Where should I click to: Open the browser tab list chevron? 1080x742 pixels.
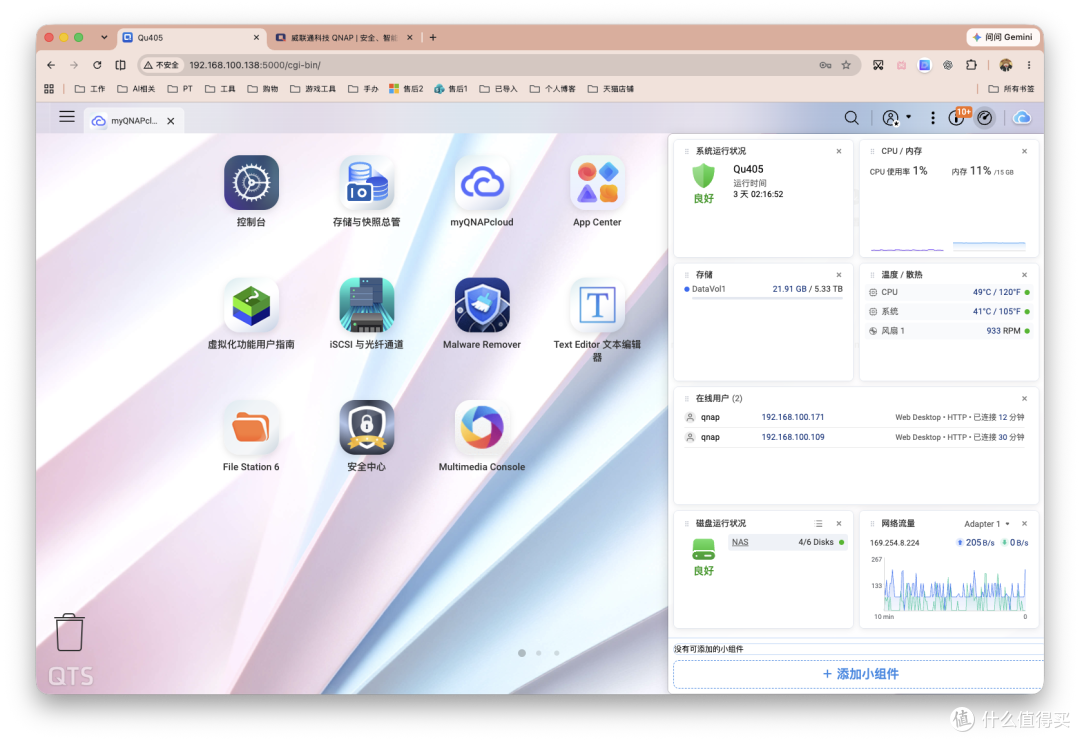pyautogui.click(x=104, y=37)
